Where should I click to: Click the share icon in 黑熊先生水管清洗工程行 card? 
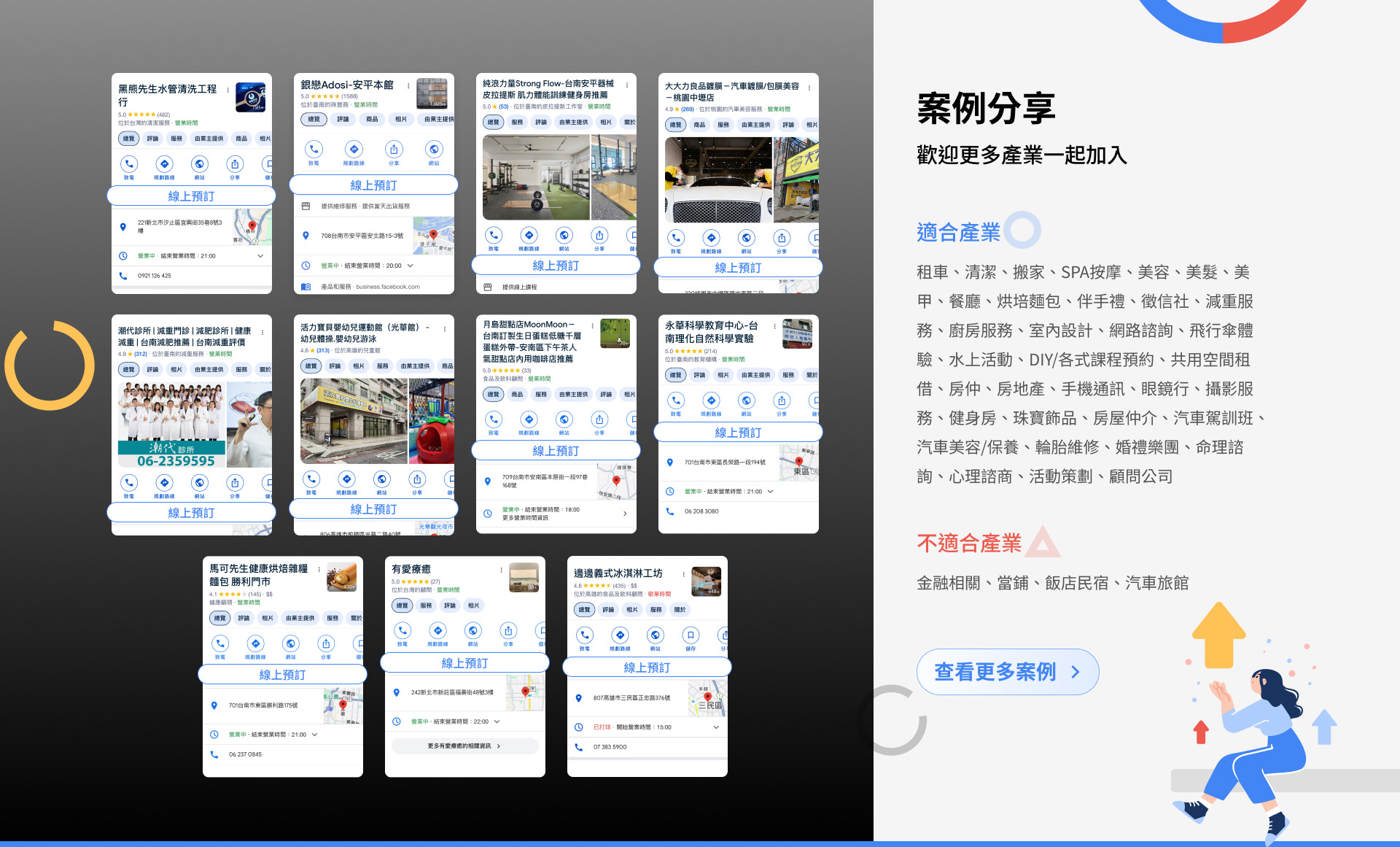click(x=235, y=164)
